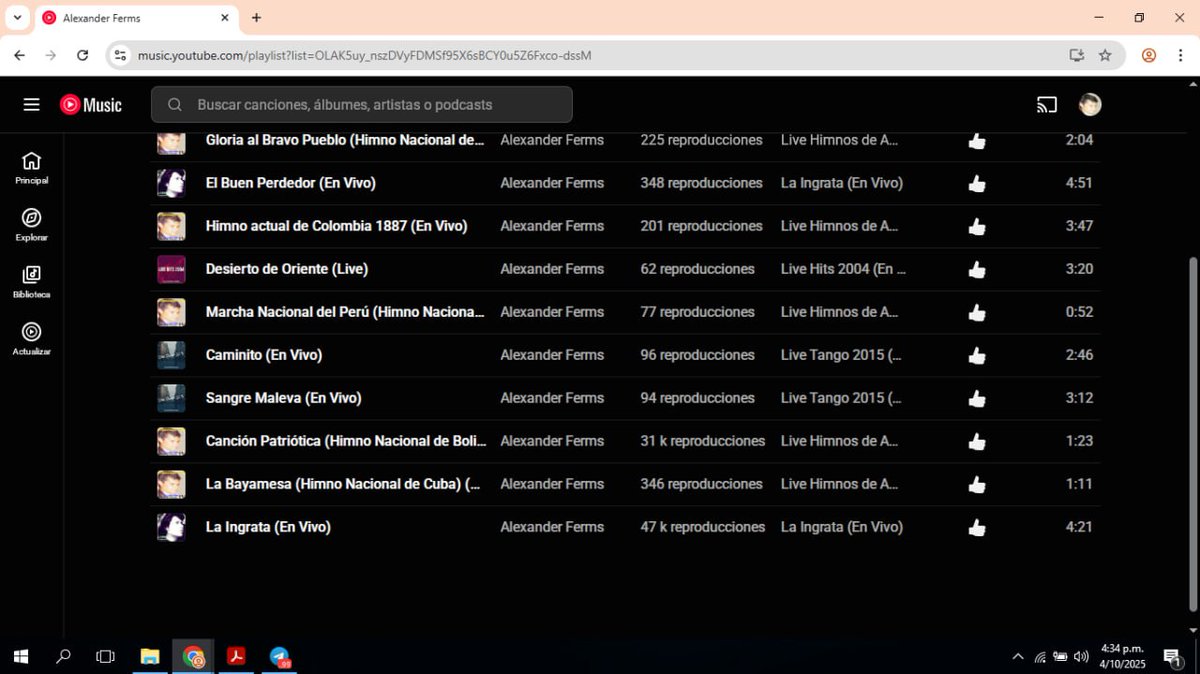Screen dimensions: 1200x674
Task: Open a new browser tab
Action: (256, 18)
